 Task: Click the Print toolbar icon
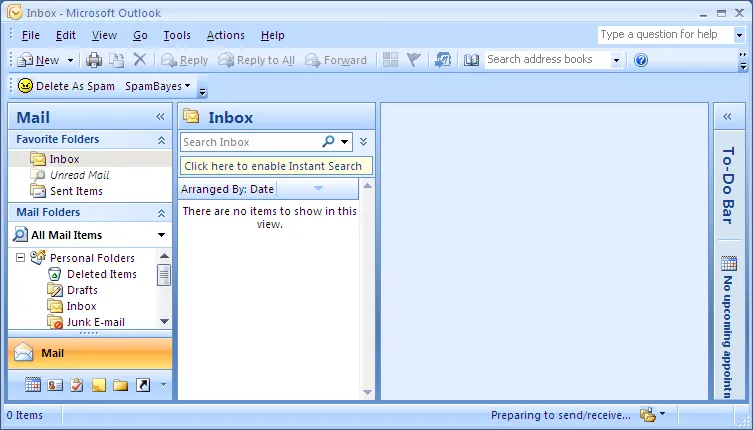pyautogui.click(x=94, y=60)
